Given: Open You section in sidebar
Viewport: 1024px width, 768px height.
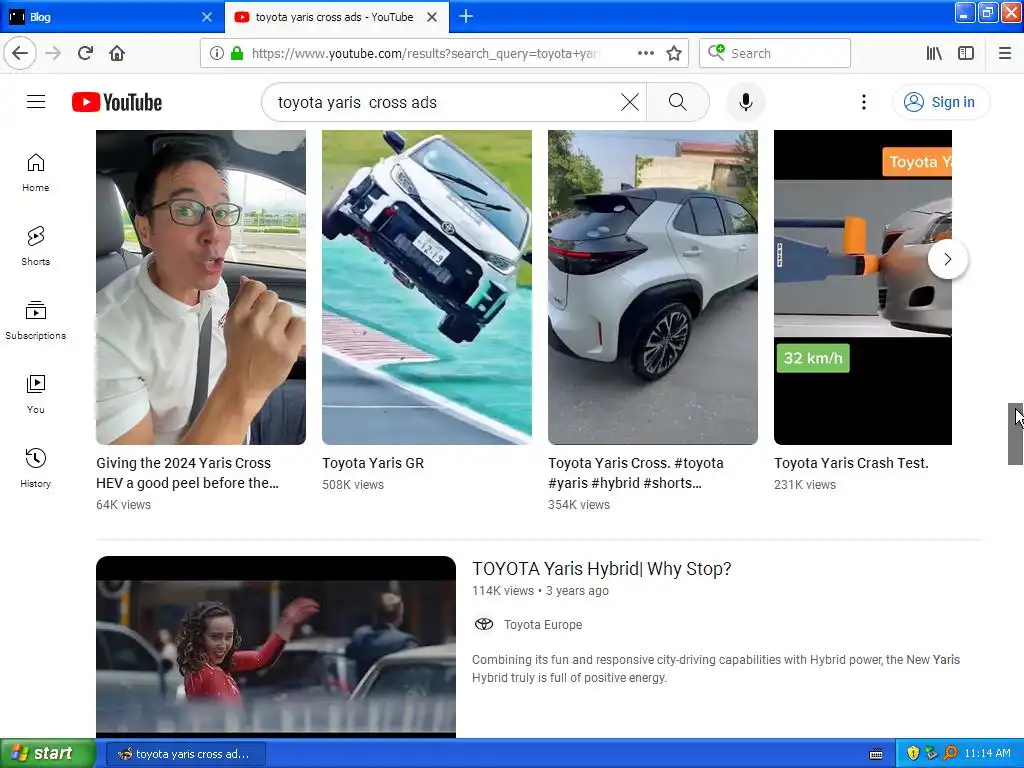Looking at the screenshot, I should 36,394.
